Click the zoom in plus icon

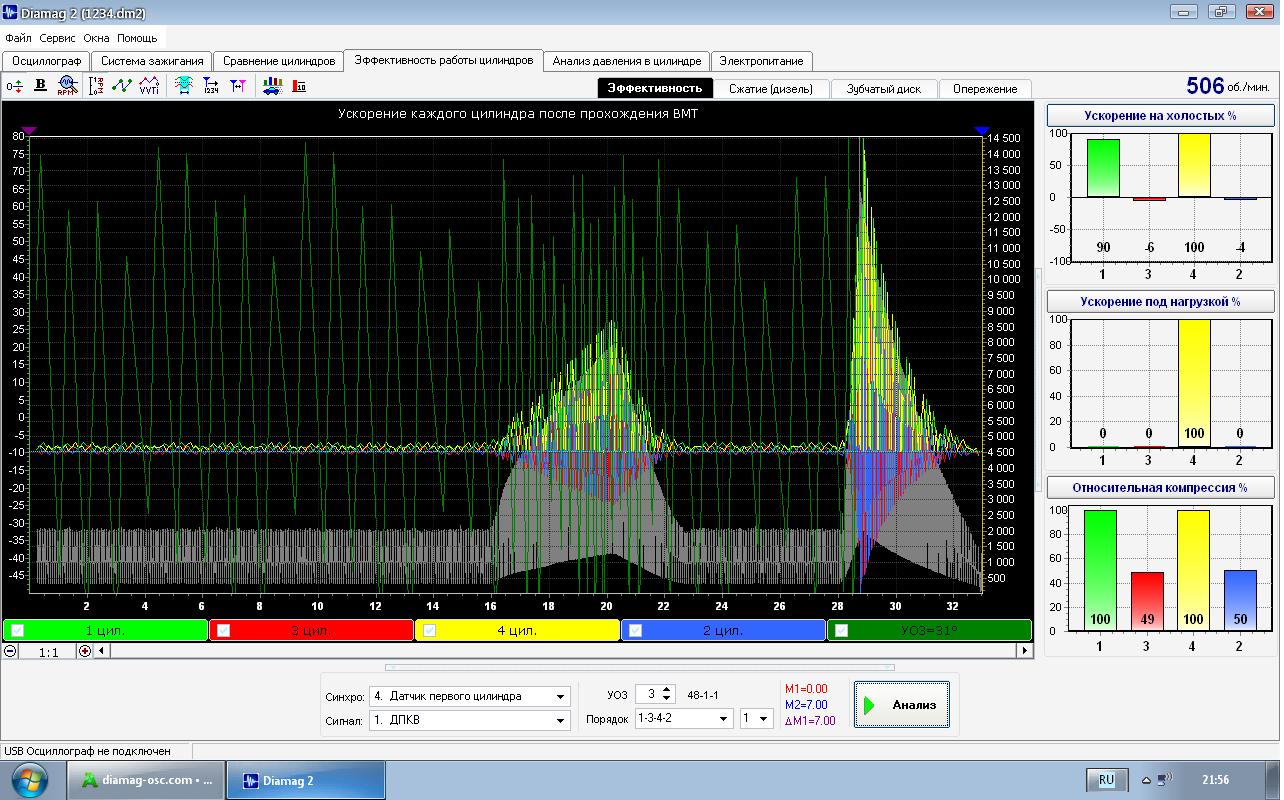[x=85, y=651]
